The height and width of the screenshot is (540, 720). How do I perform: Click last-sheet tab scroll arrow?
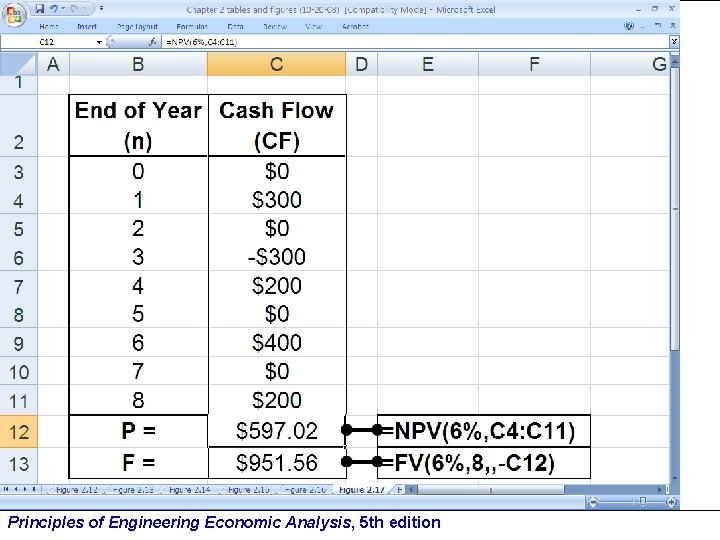tap(34, 489)
